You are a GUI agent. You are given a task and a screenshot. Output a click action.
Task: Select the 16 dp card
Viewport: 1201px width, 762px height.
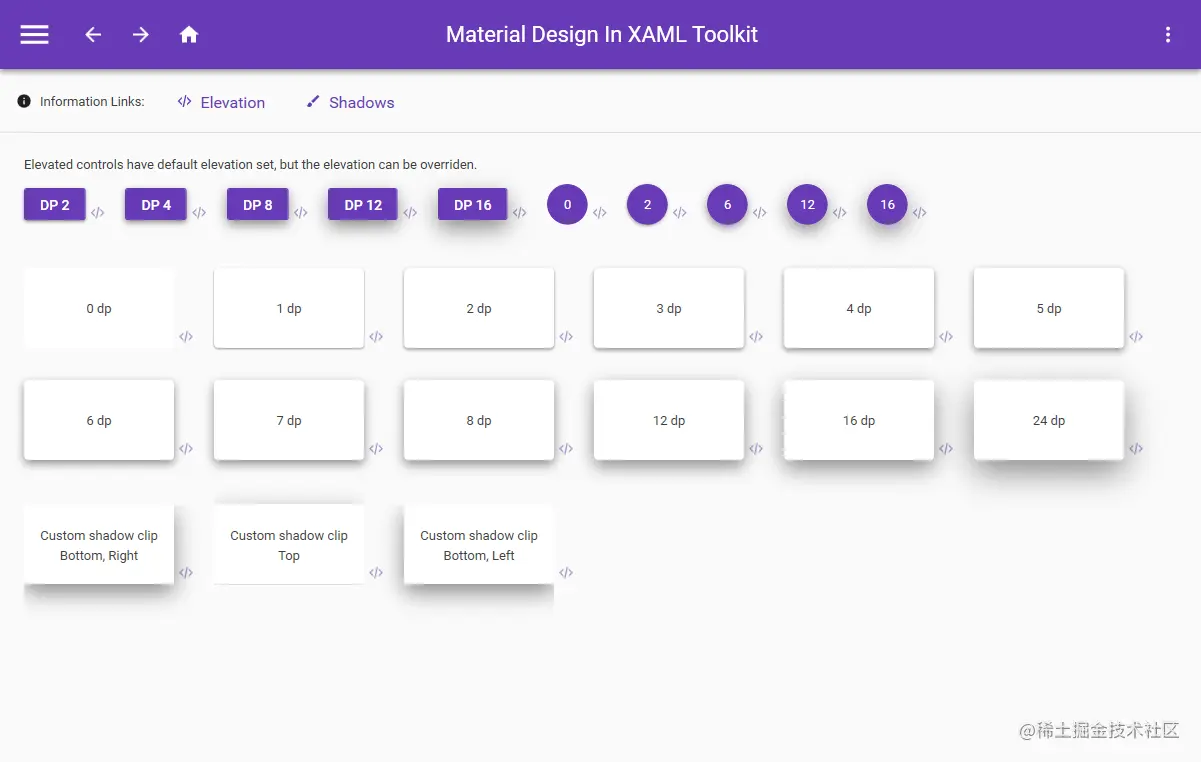coord(859,420)
